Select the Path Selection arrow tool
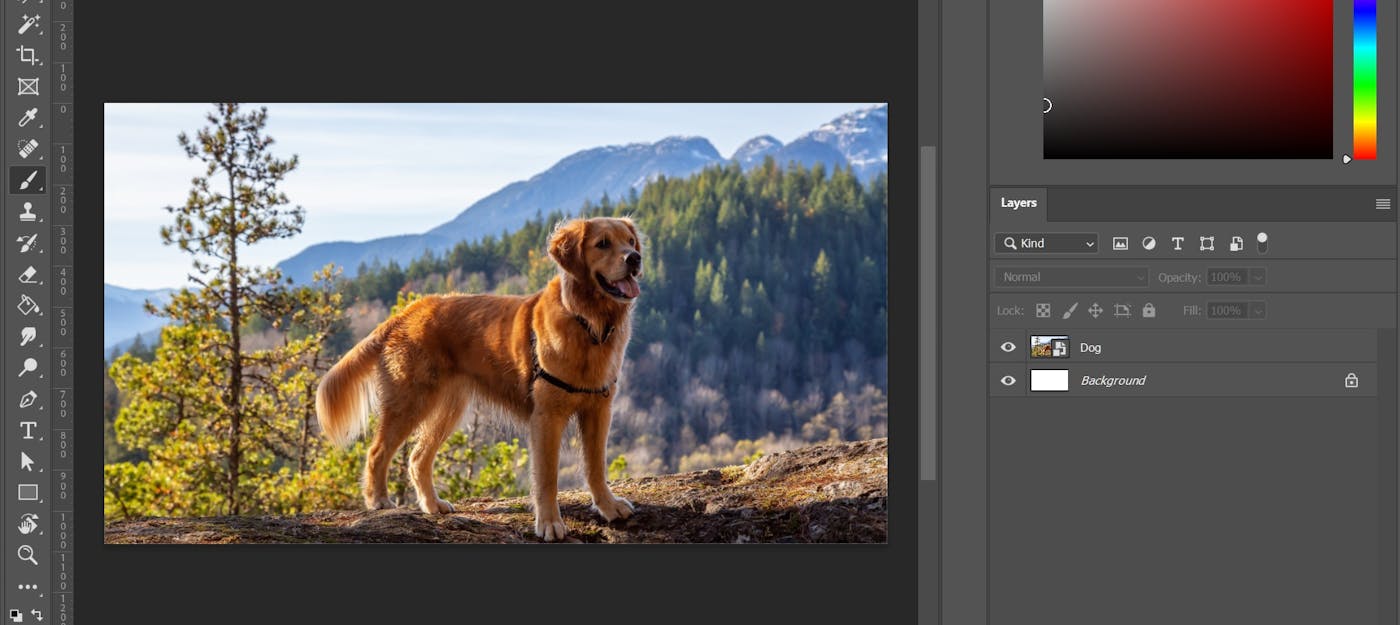This screenshot has width=1400, height=625. coord(28,461)
